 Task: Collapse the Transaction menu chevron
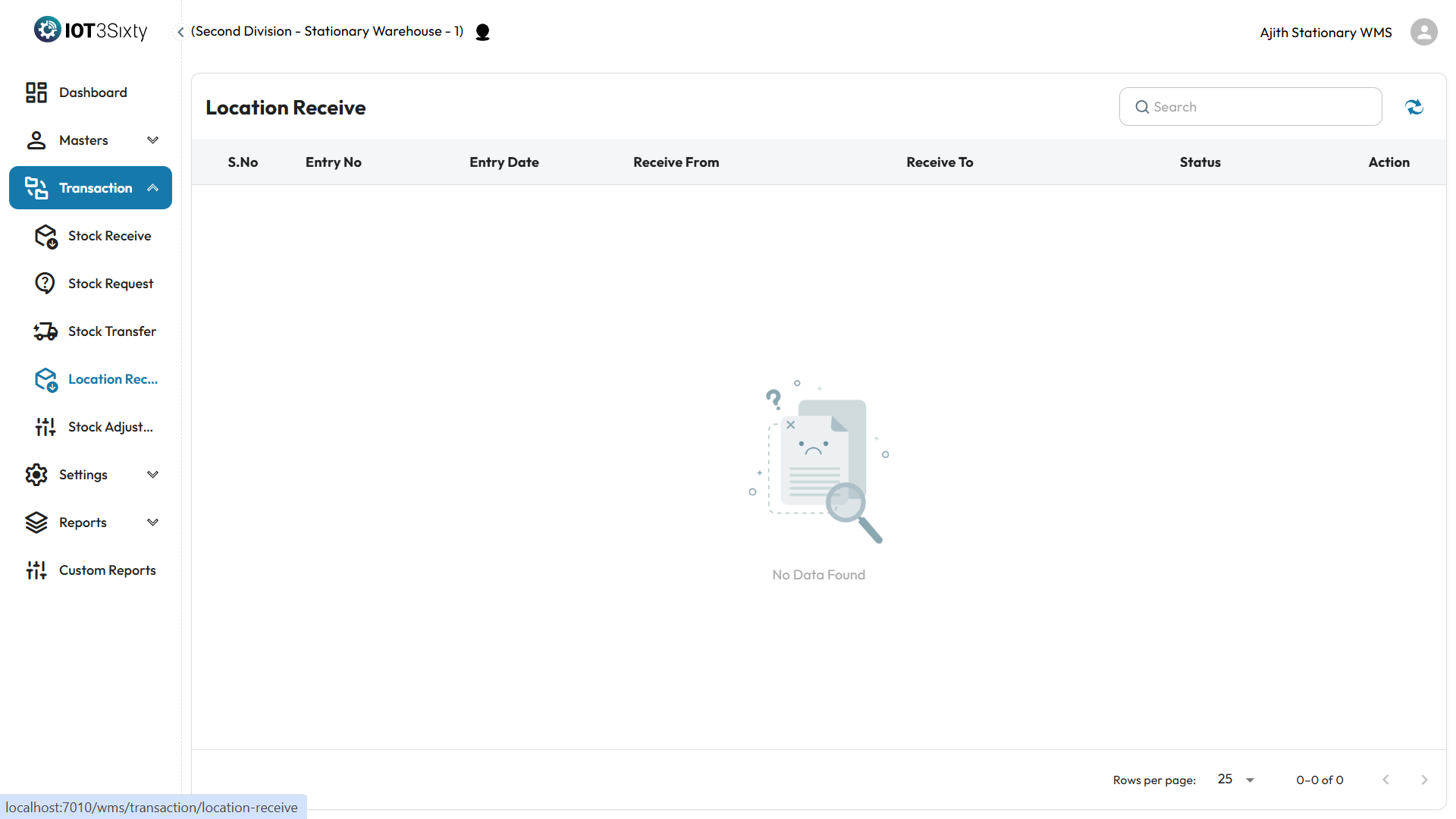click(x=152, y=188)
